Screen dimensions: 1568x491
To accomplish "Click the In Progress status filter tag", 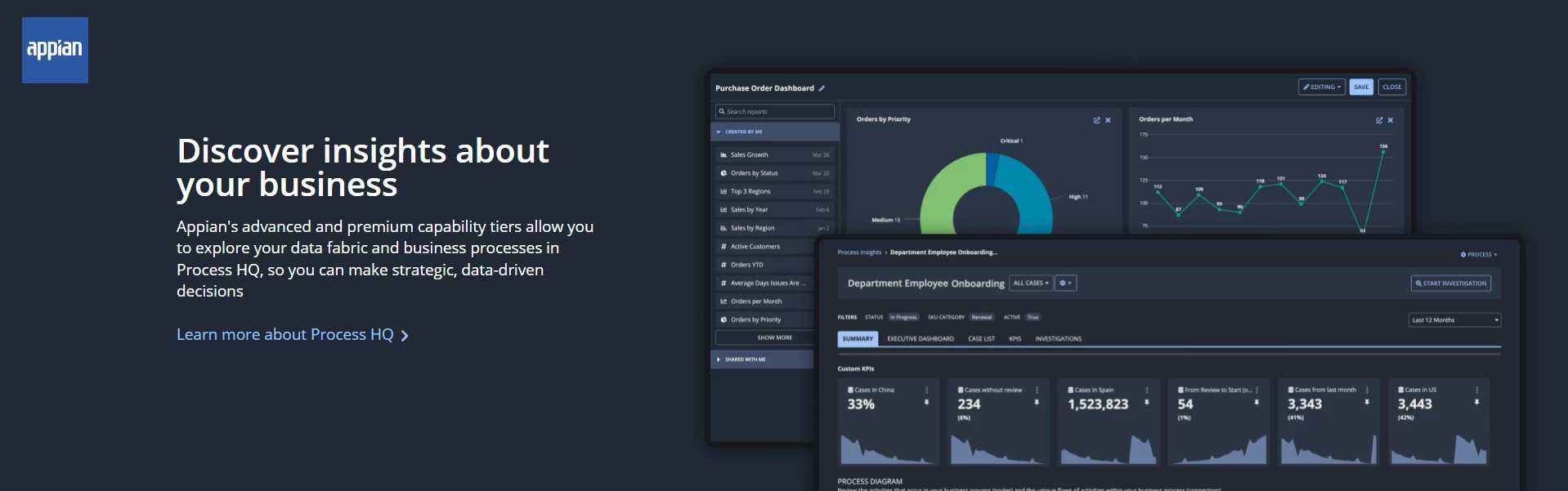I will click(x=903, y=317).
